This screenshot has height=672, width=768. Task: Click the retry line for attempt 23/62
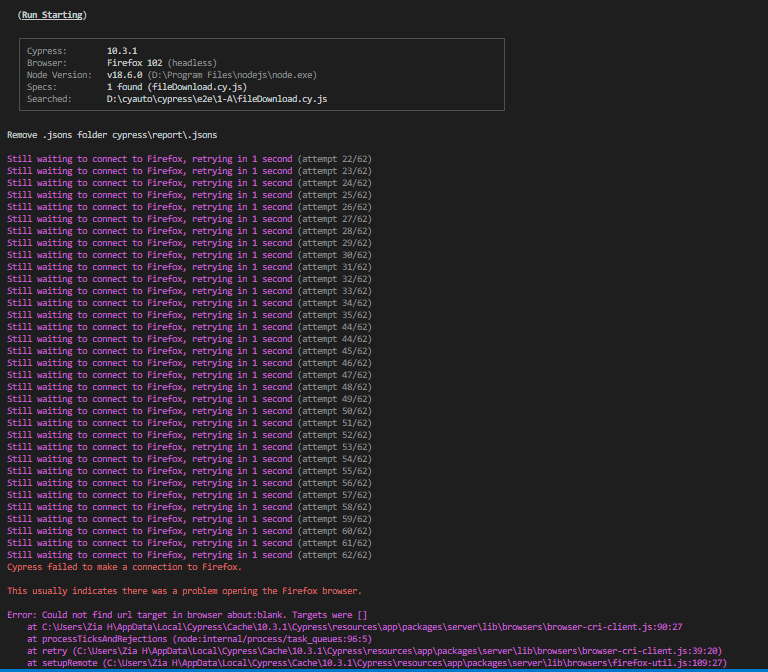point(189,171)
